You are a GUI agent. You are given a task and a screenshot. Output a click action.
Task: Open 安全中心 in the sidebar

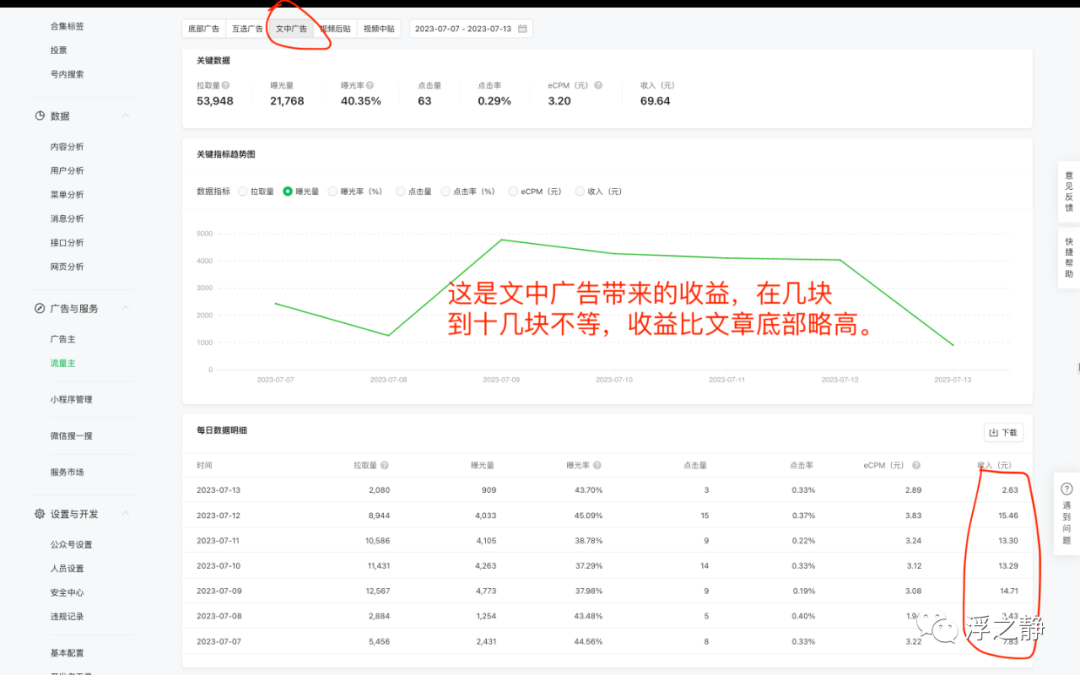(x=67, y=592)
